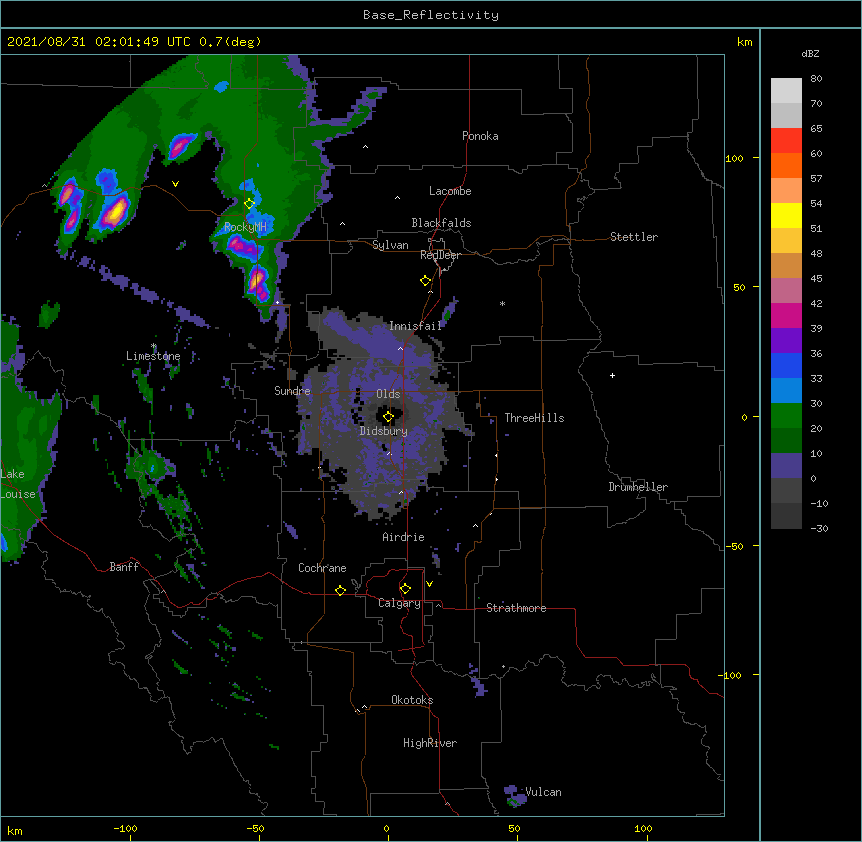The width and height of the screenshot is (862, 842).
Task: Click the Stettler town label
Action: (x=634, y=237)
